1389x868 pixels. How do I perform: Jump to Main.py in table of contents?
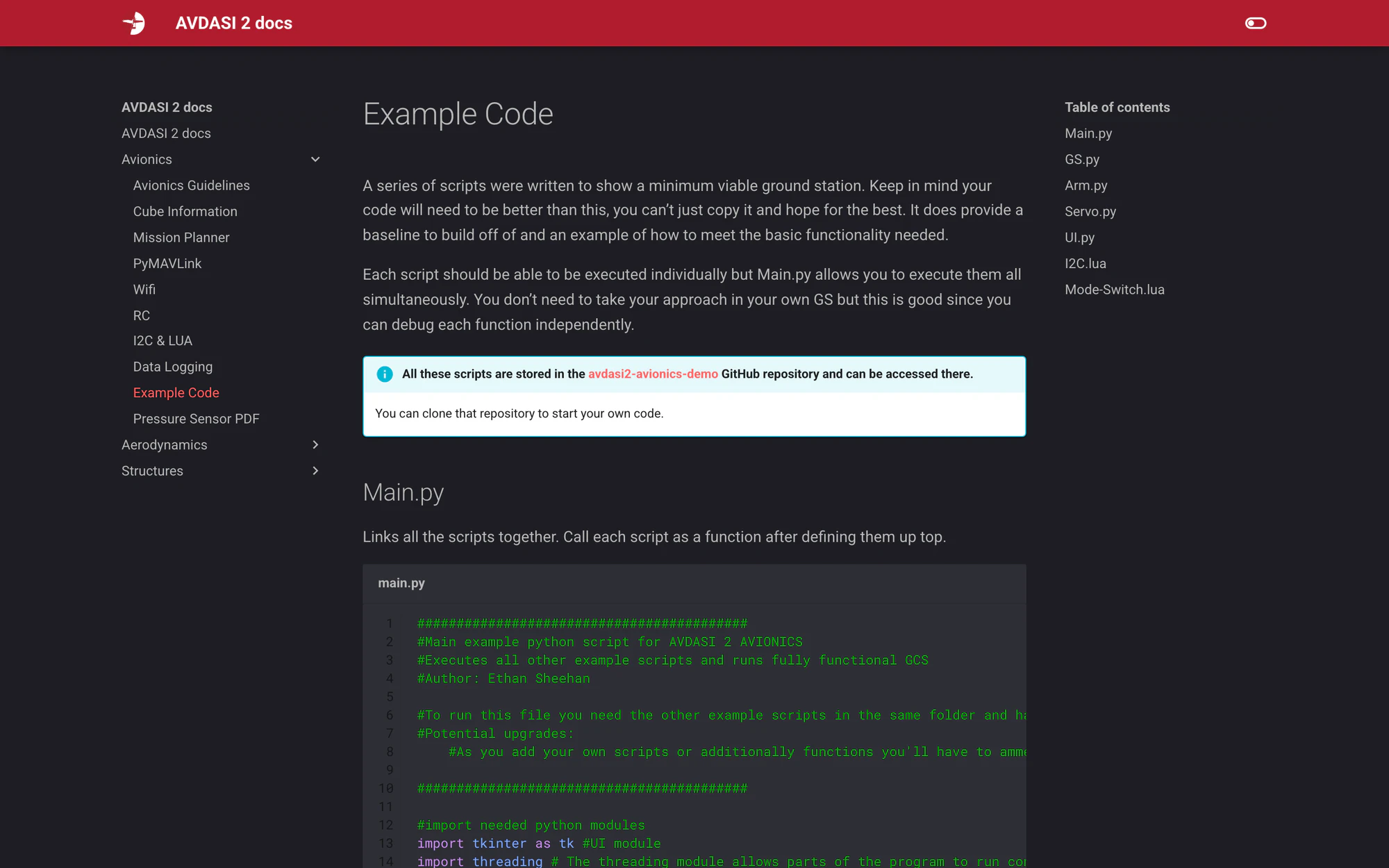point(1088,133)
